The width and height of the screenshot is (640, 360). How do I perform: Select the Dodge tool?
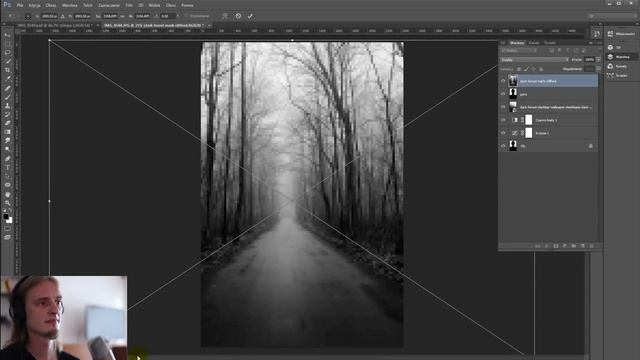7,149
